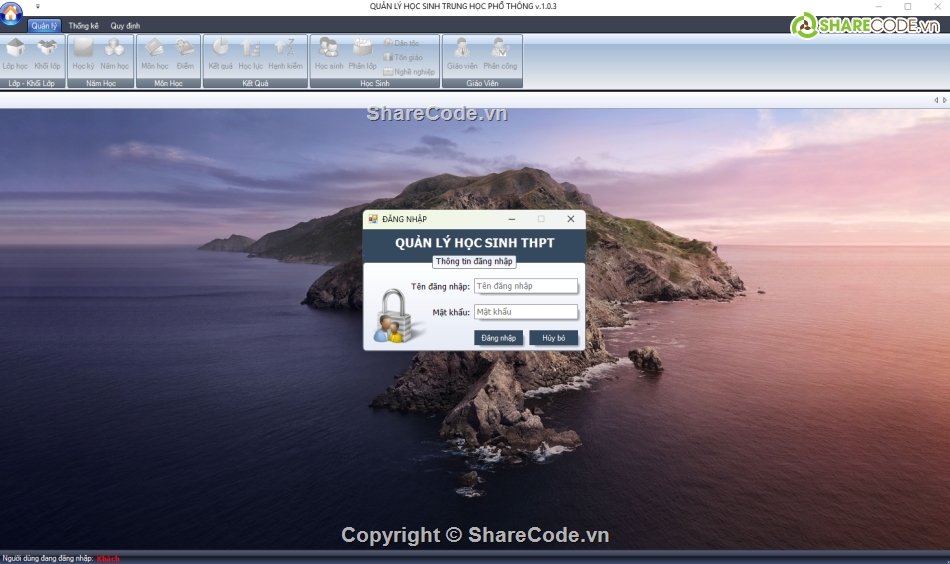The width and height of the screenshot is (950, 564).
Task: Select the Học kỳ icon
Action: [83, 53]
